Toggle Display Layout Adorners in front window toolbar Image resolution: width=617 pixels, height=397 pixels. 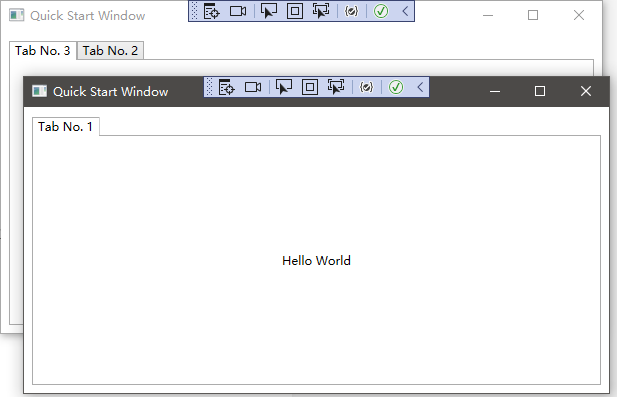coord(310,87)
